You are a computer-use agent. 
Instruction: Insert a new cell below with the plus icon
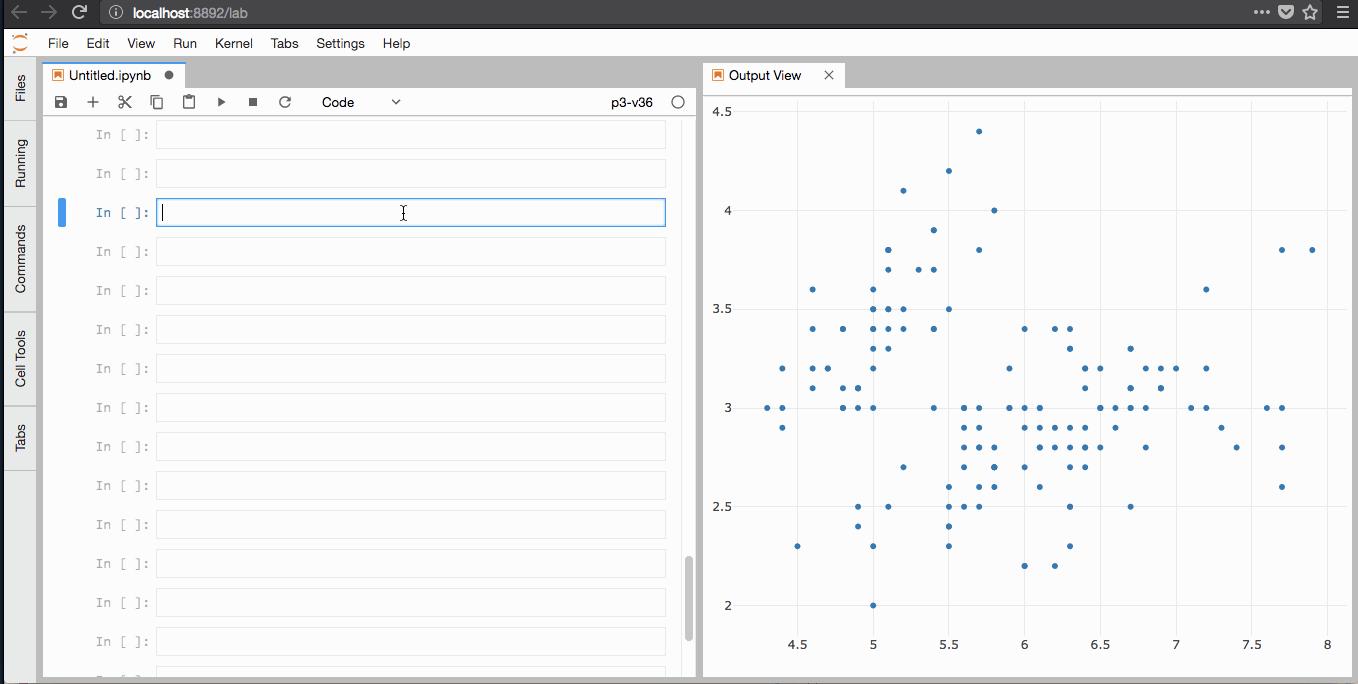(x=92, y=101)
